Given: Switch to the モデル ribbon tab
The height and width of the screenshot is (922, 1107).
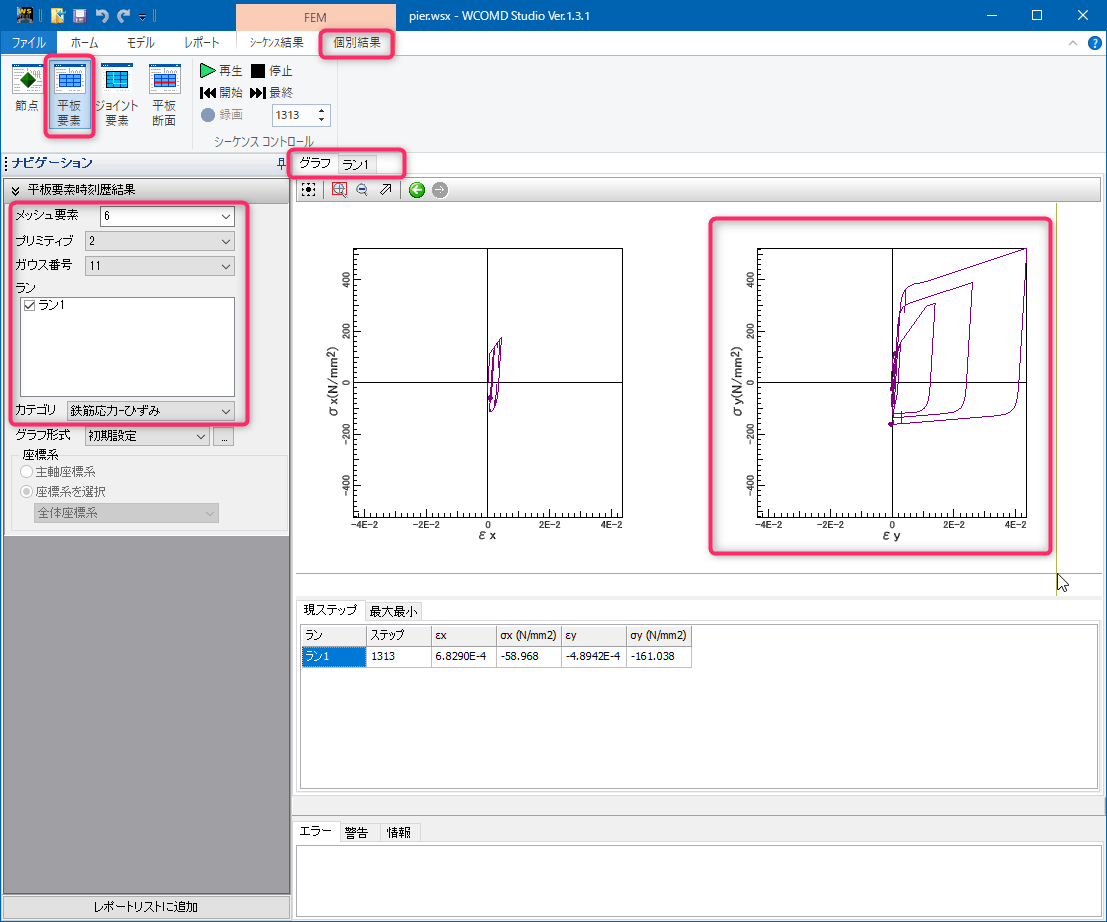Looking at the screenshot, I should click(140, 42).
